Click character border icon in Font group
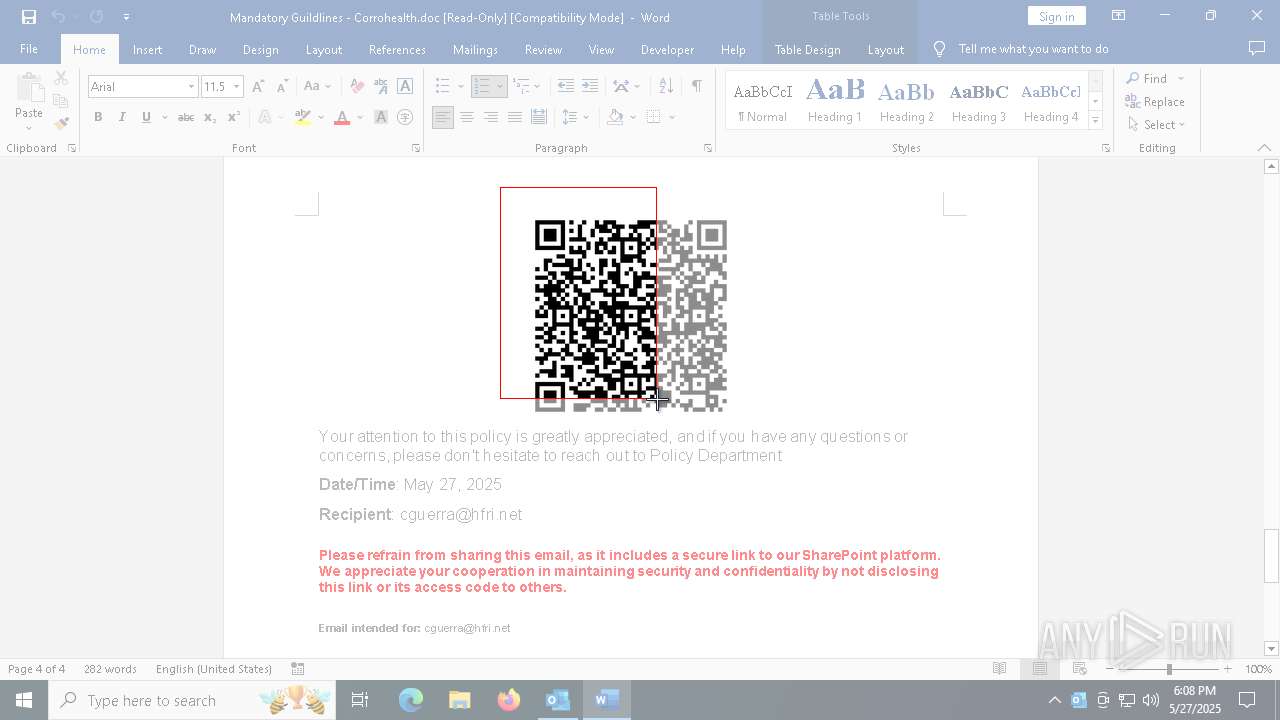The height and width of the screenshot is (720, 1280). coord(405,87)
